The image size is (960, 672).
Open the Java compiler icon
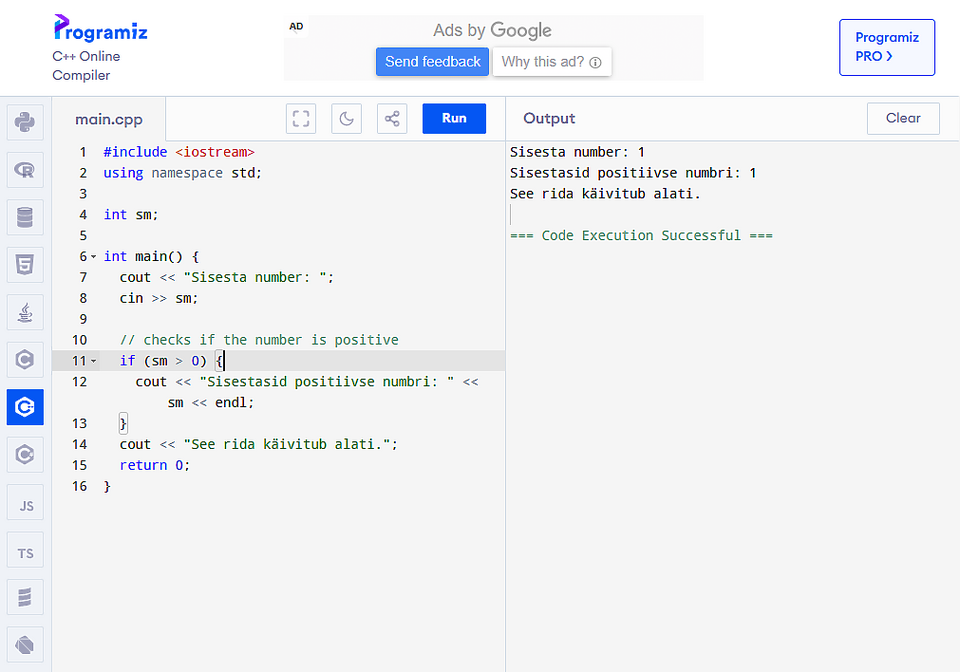point(24,311)
